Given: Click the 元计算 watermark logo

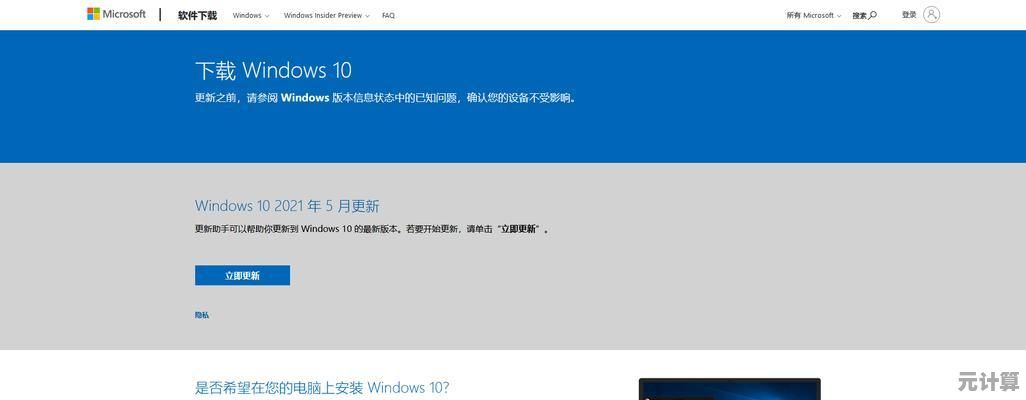Looking at the screenshot, I should [987, 382].
